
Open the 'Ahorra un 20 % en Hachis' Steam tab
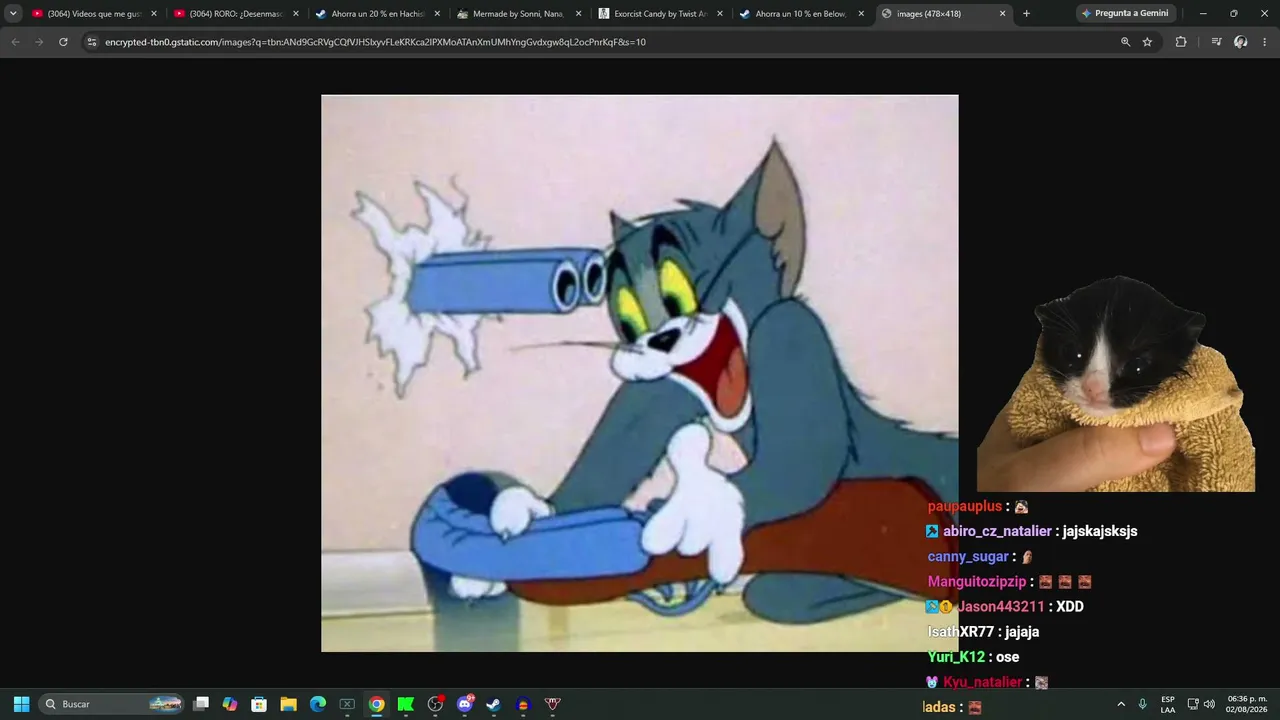coord(378,14)
